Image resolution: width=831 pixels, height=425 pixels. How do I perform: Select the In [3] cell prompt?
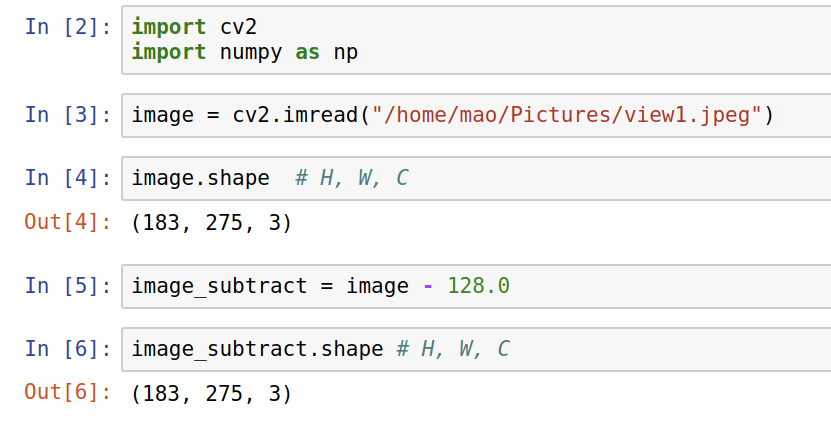click(68, 115)
